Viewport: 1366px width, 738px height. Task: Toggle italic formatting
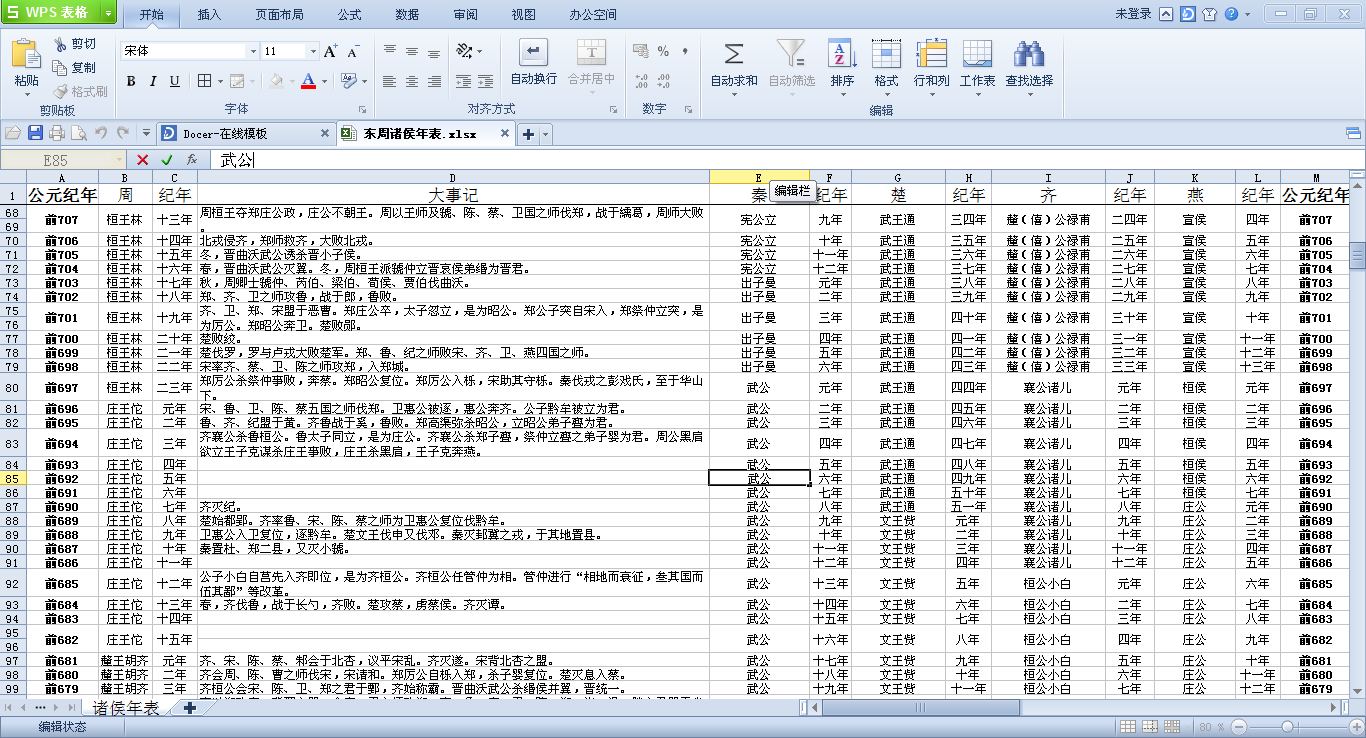[153, 81]
